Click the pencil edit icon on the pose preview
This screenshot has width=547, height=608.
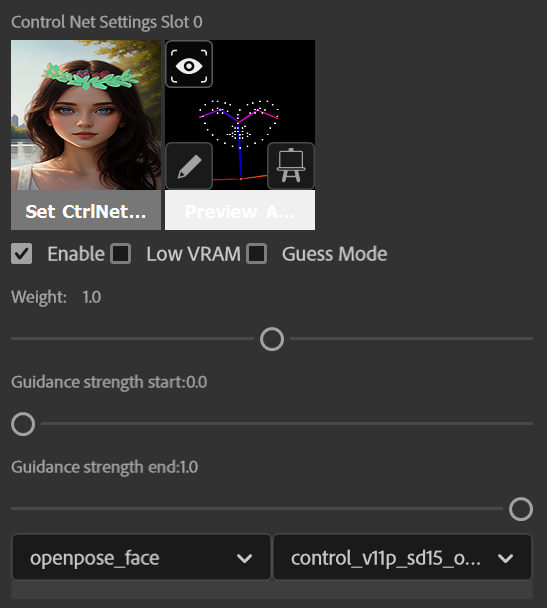click(x=189, y=166)
